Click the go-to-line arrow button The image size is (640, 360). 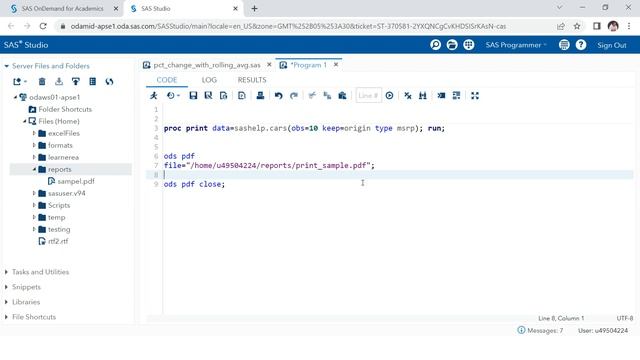(389, 96)
